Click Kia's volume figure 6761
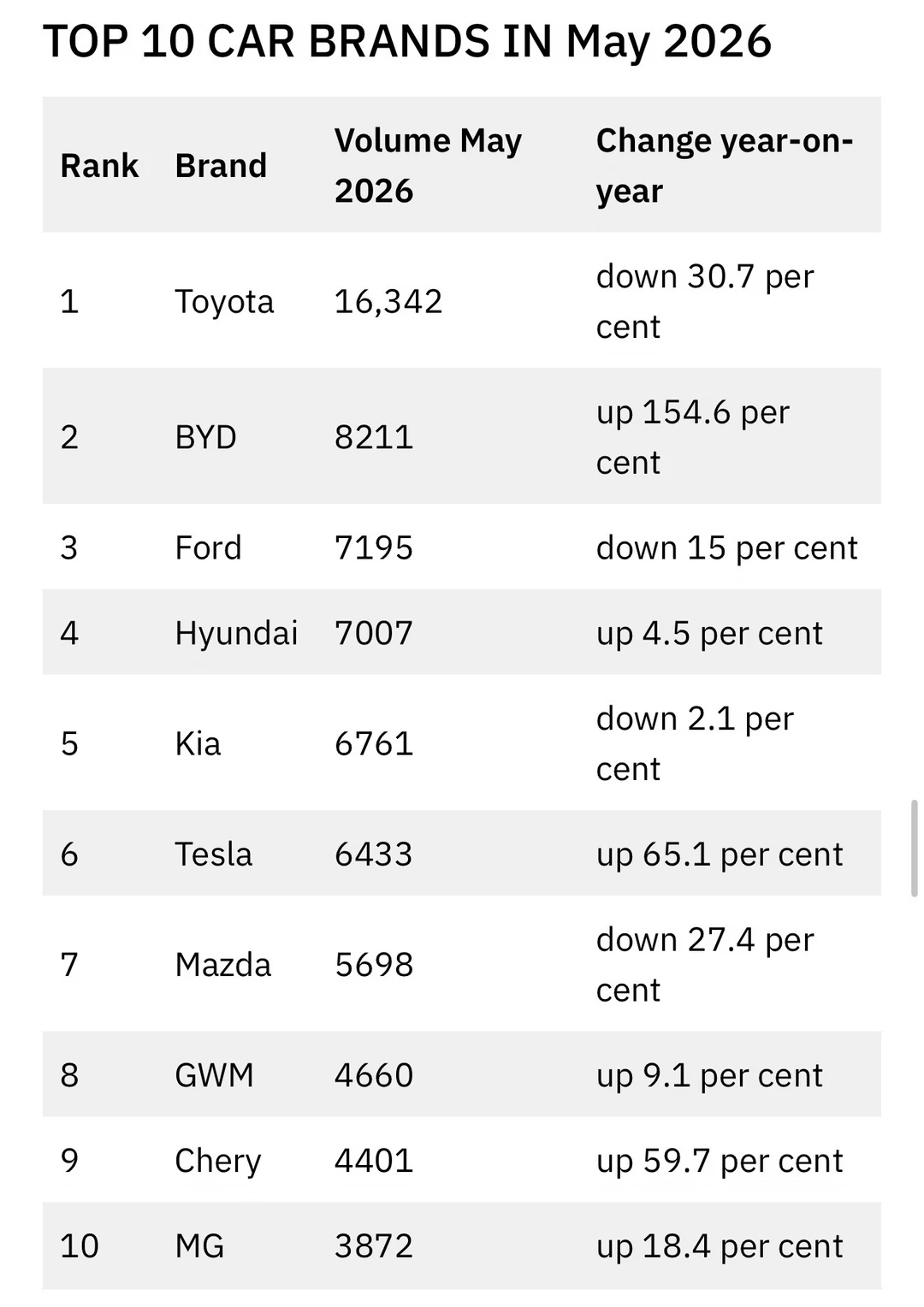 pos(374,743)
